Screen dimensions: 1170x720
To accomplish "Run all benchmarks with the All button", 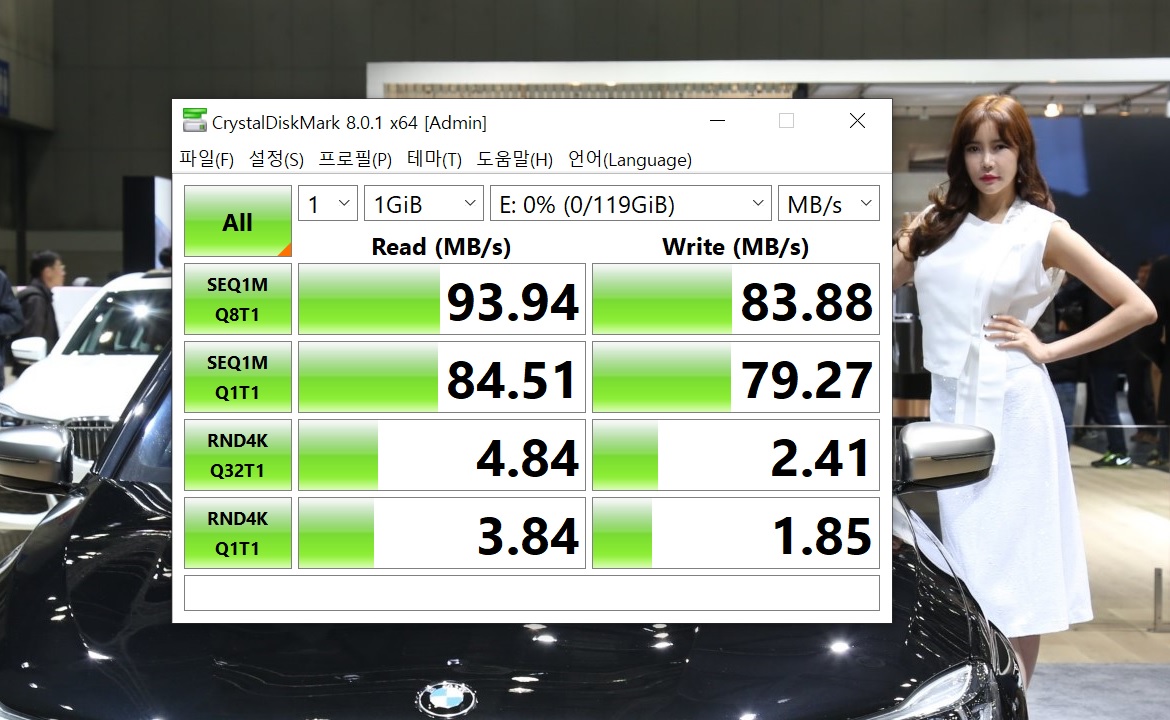I will [237, 221].
